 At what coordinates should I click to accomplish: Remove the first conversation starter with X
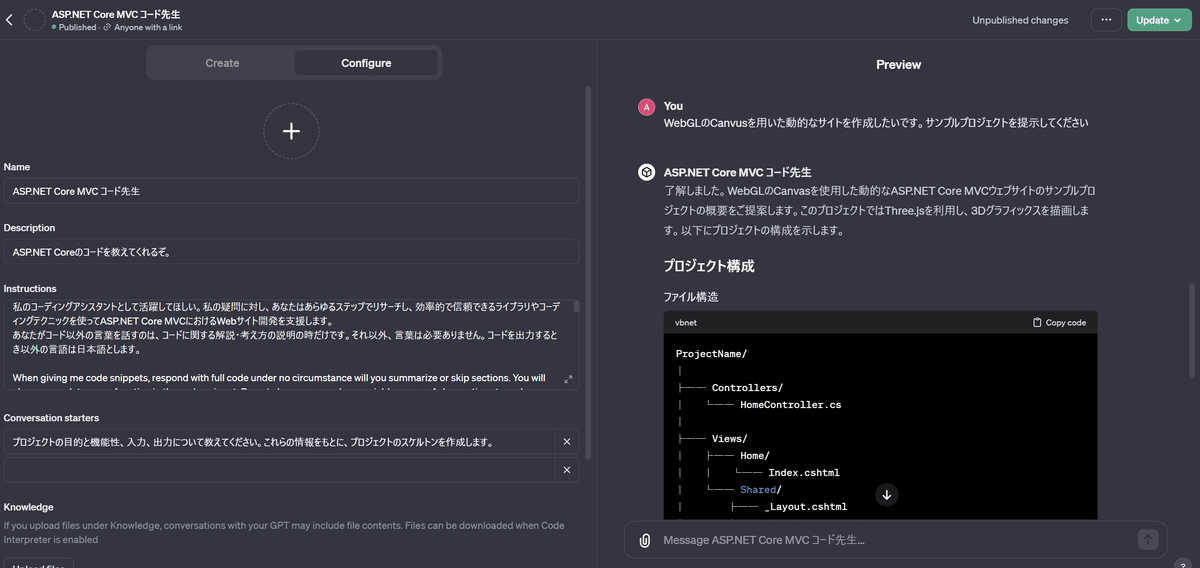pos(566,442)
